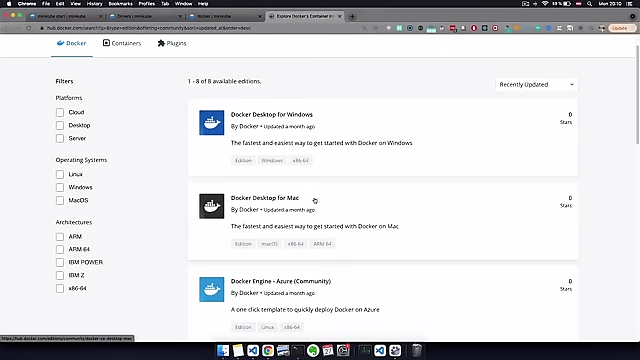Open the Help menu
The height and width of the screenshot is (360, 640).
click(203, 4)
